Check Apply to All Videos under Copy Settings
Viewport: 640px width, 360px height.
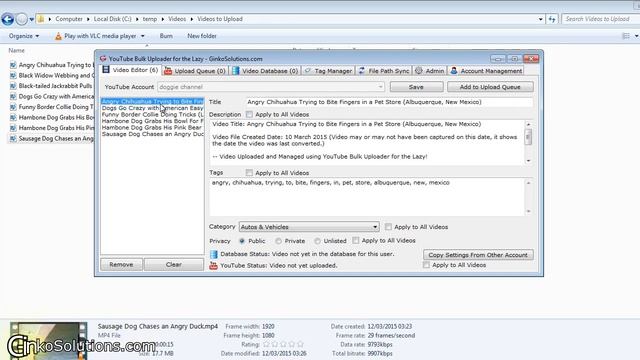[427, 265]
